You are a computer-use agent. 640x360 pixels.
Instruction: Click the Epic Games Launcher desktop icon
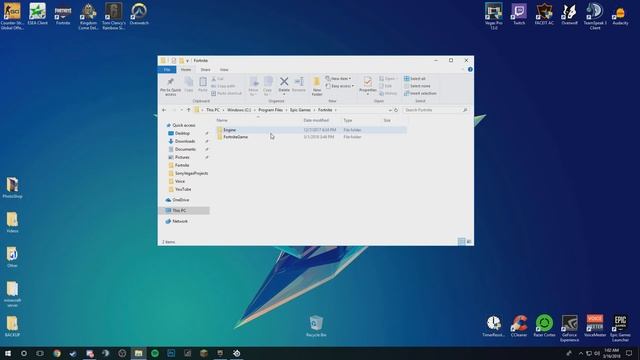point(620,329)
